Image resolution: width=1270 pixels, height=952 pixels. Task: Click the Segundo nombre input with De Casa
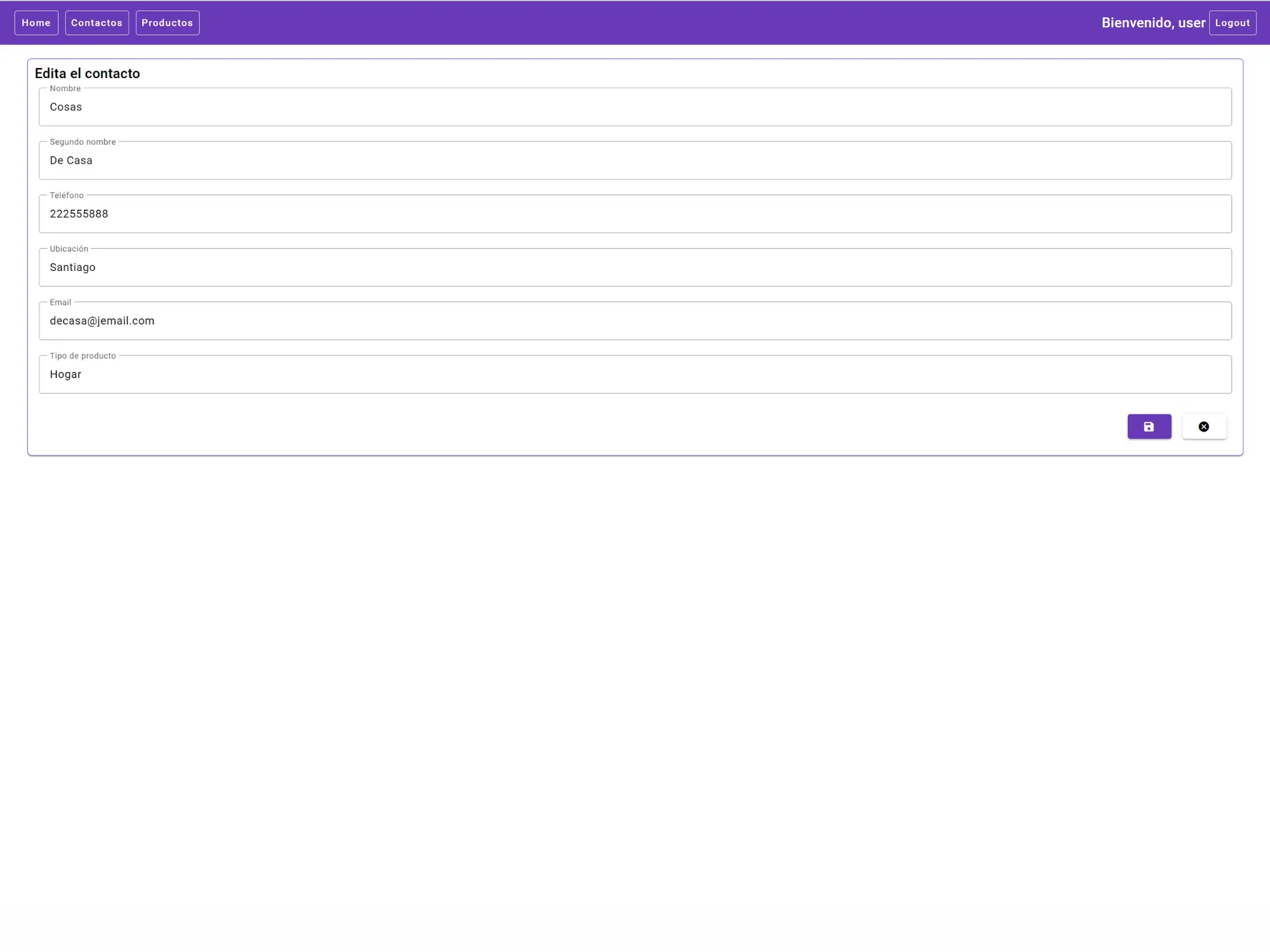tap(635, 161)
